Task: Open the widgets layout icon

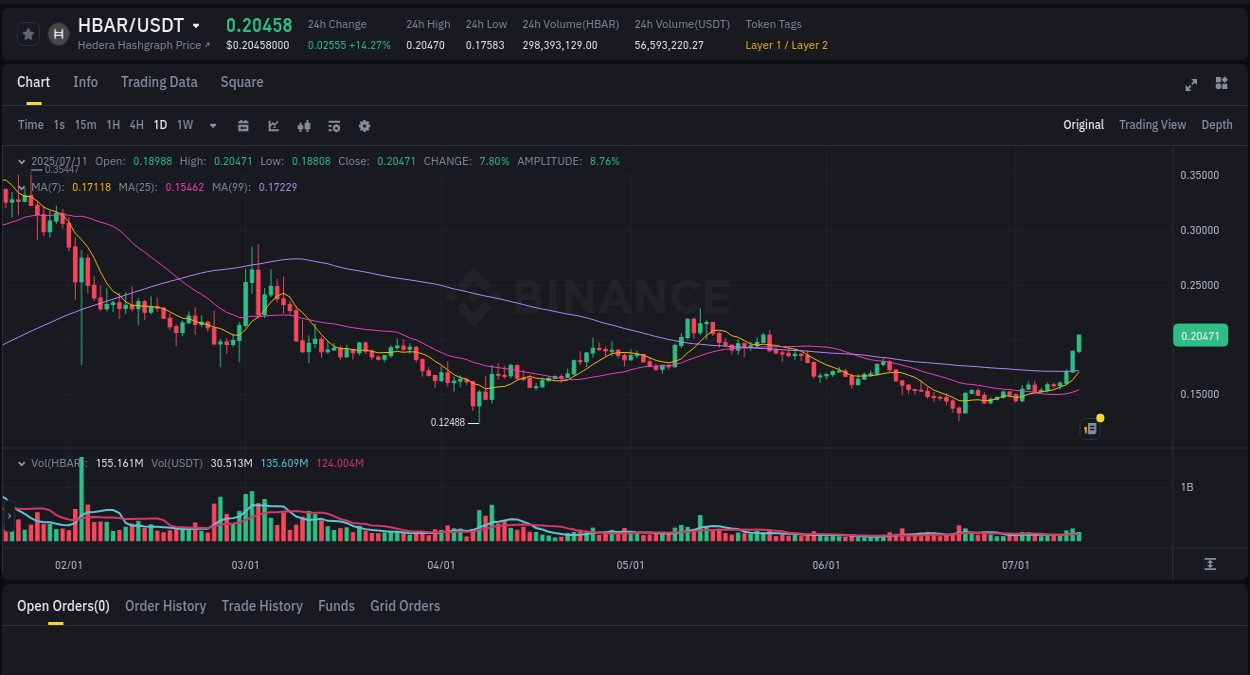Action: 1221,84
